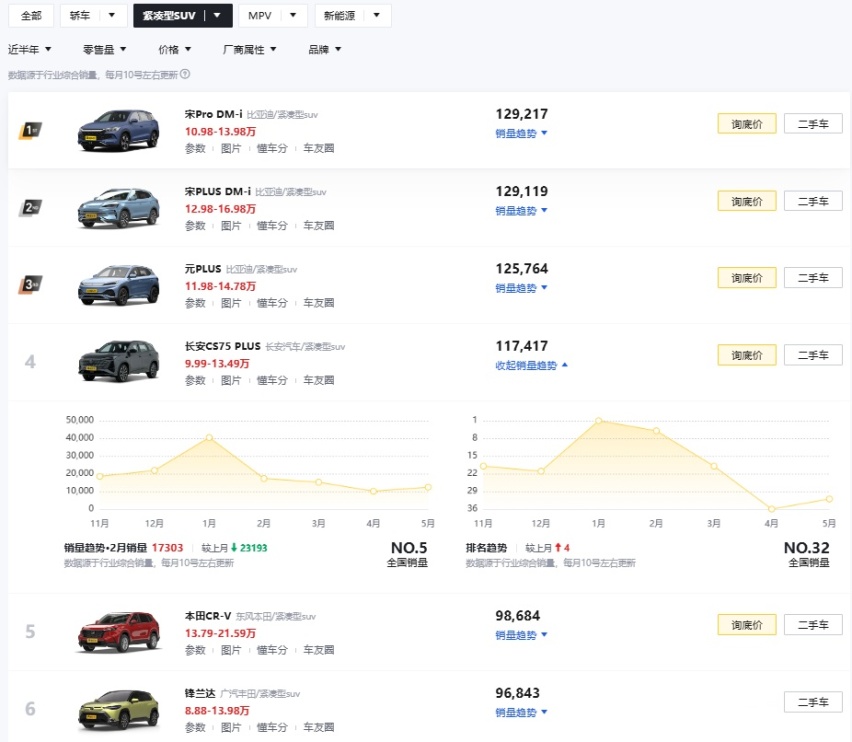Open the 本田CR-V model title
The height and width of the screenshot is (742, 852).
(208, 616)
